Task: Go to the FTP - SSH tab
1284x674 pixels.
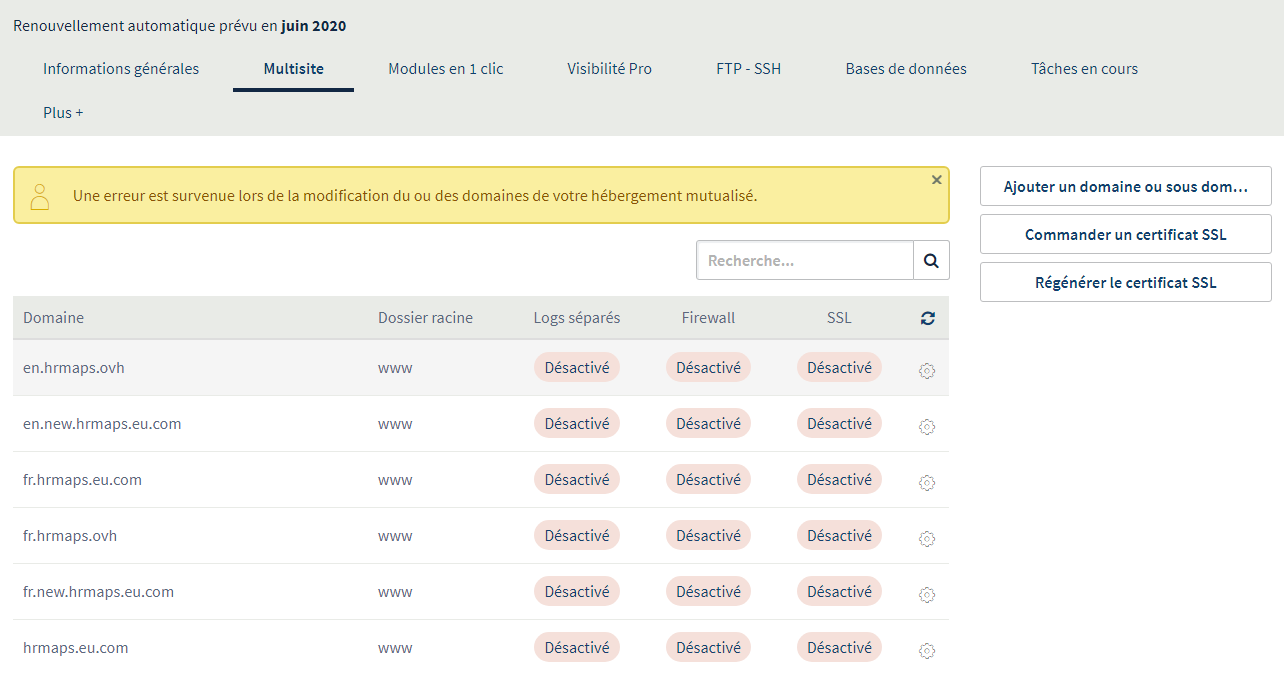Action: click(748, 69)
